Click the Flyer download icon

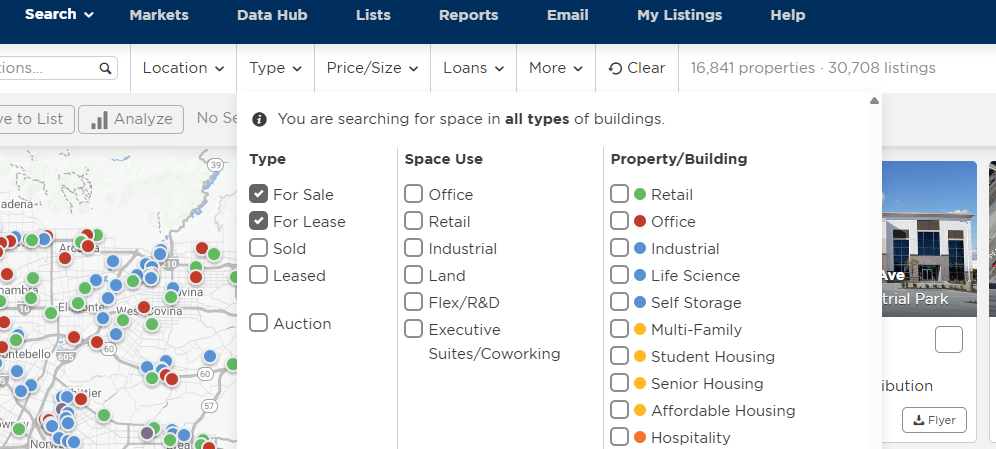click(x=919, y=420)
